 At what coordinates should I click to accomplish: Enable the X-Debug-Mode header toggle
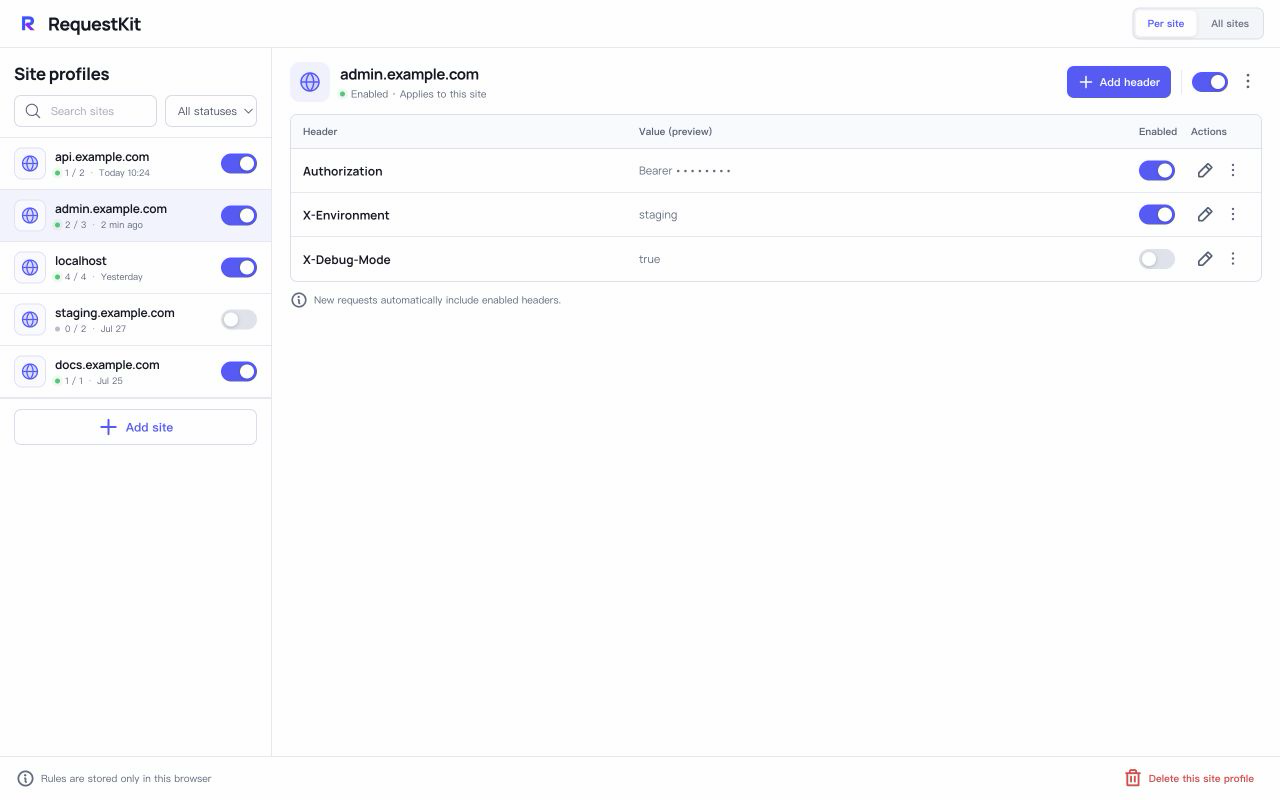[x=1157, y=259]
